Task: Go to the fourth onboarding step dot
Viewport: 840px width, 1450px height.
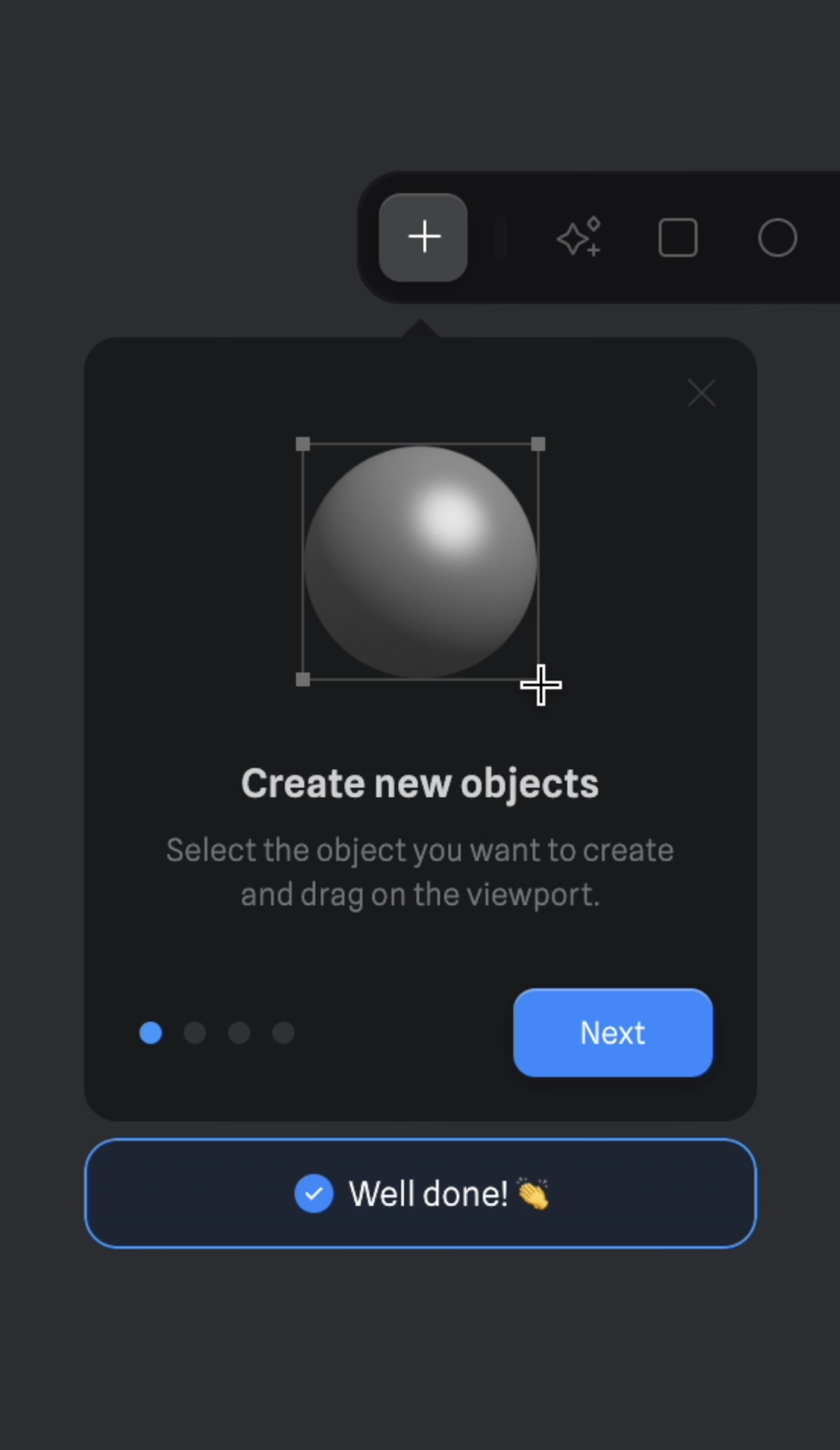Action: tap(283, 1033)
